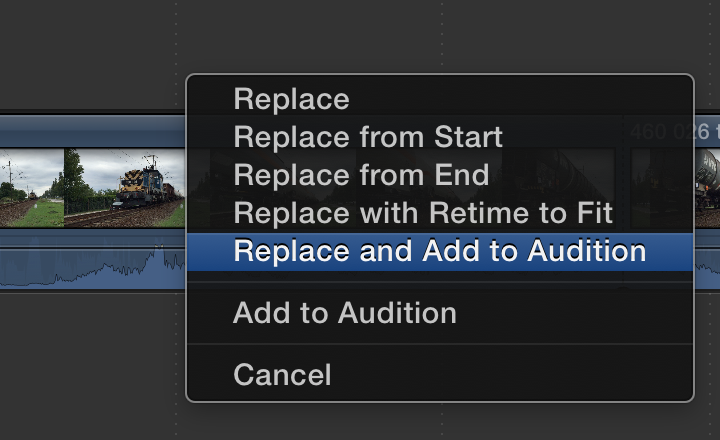This screenshot has width=720, height=440.
Task: Click the 460 026 clip name label
Action: click(x=675, y=132)
